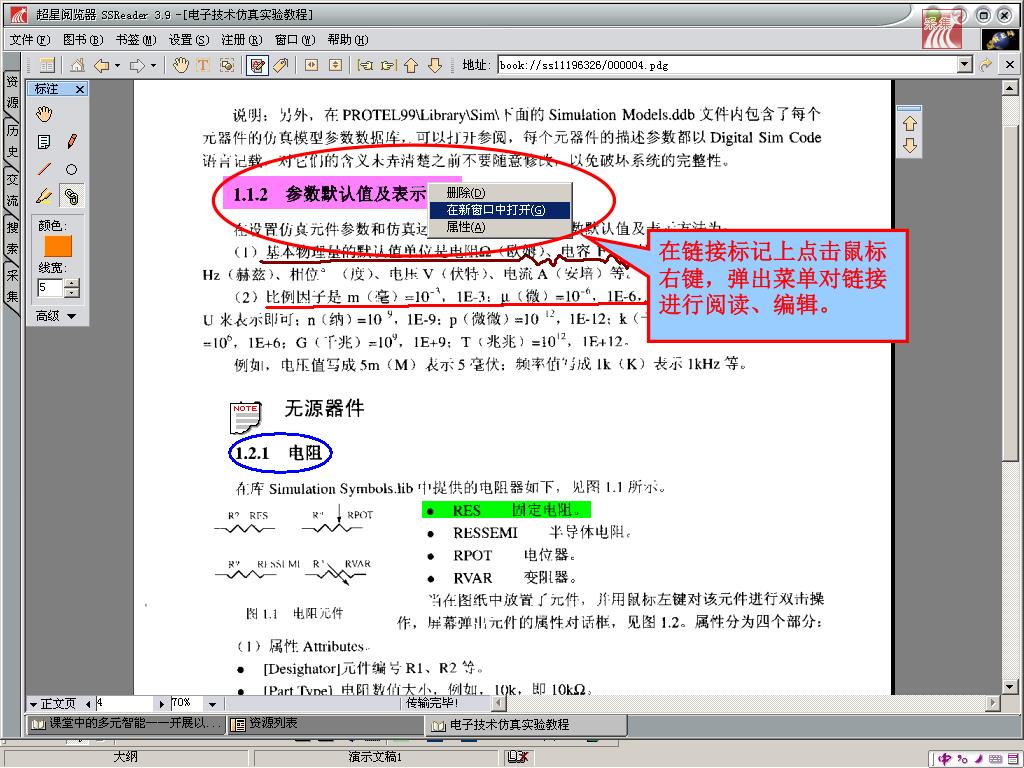Screen dimensions: 1024x768
Task: Click the orange 颜色 color swatch
Action: (x=57, y=246)
